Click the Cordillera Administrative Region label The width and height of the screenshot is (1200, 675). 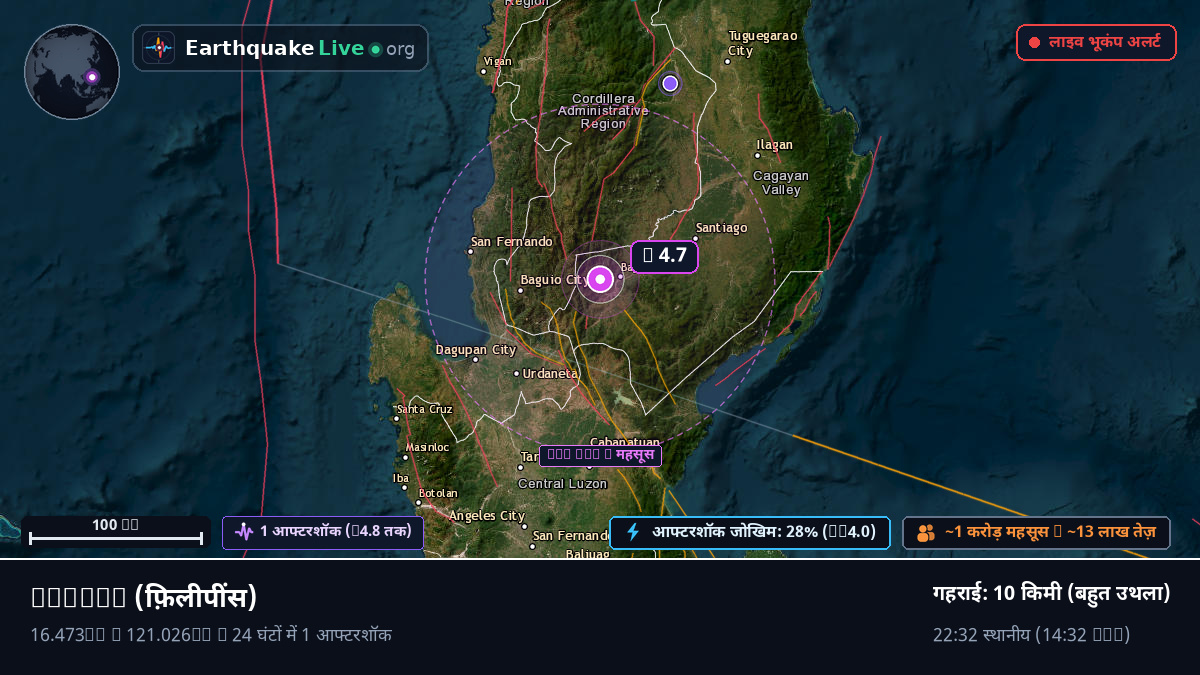pos(603,111)
